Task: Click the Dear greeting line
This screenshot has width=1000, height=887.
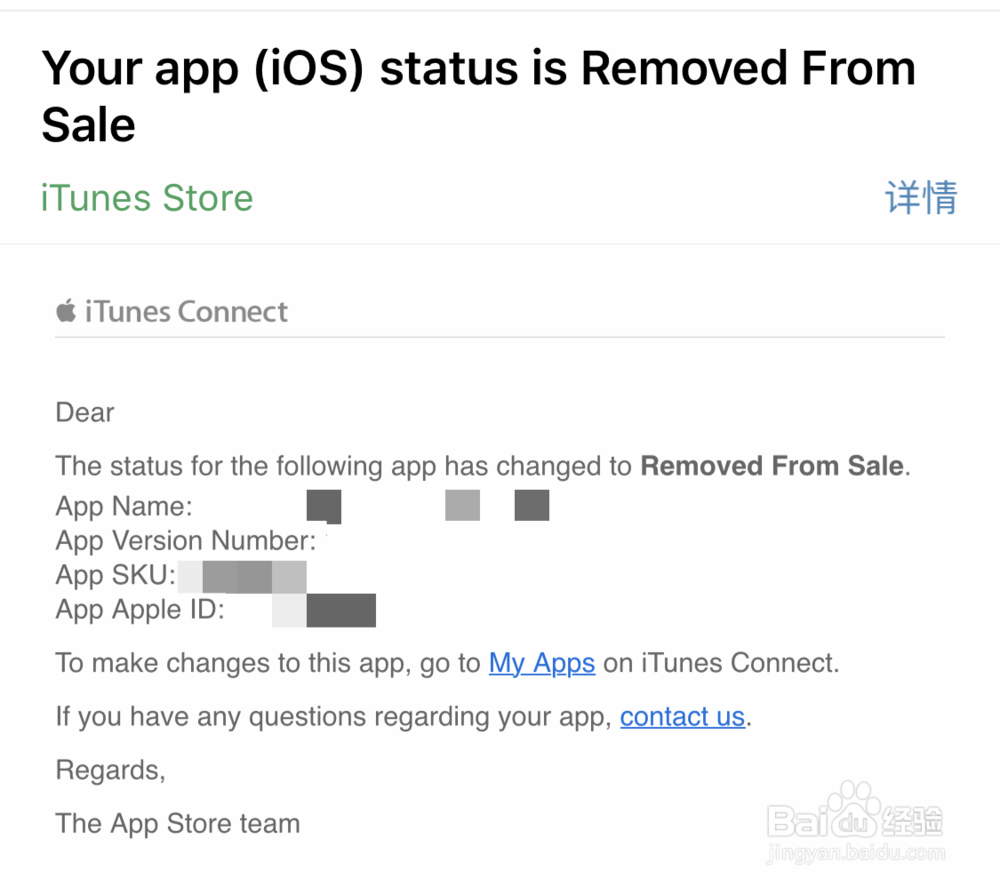Action: pos(85,413)
